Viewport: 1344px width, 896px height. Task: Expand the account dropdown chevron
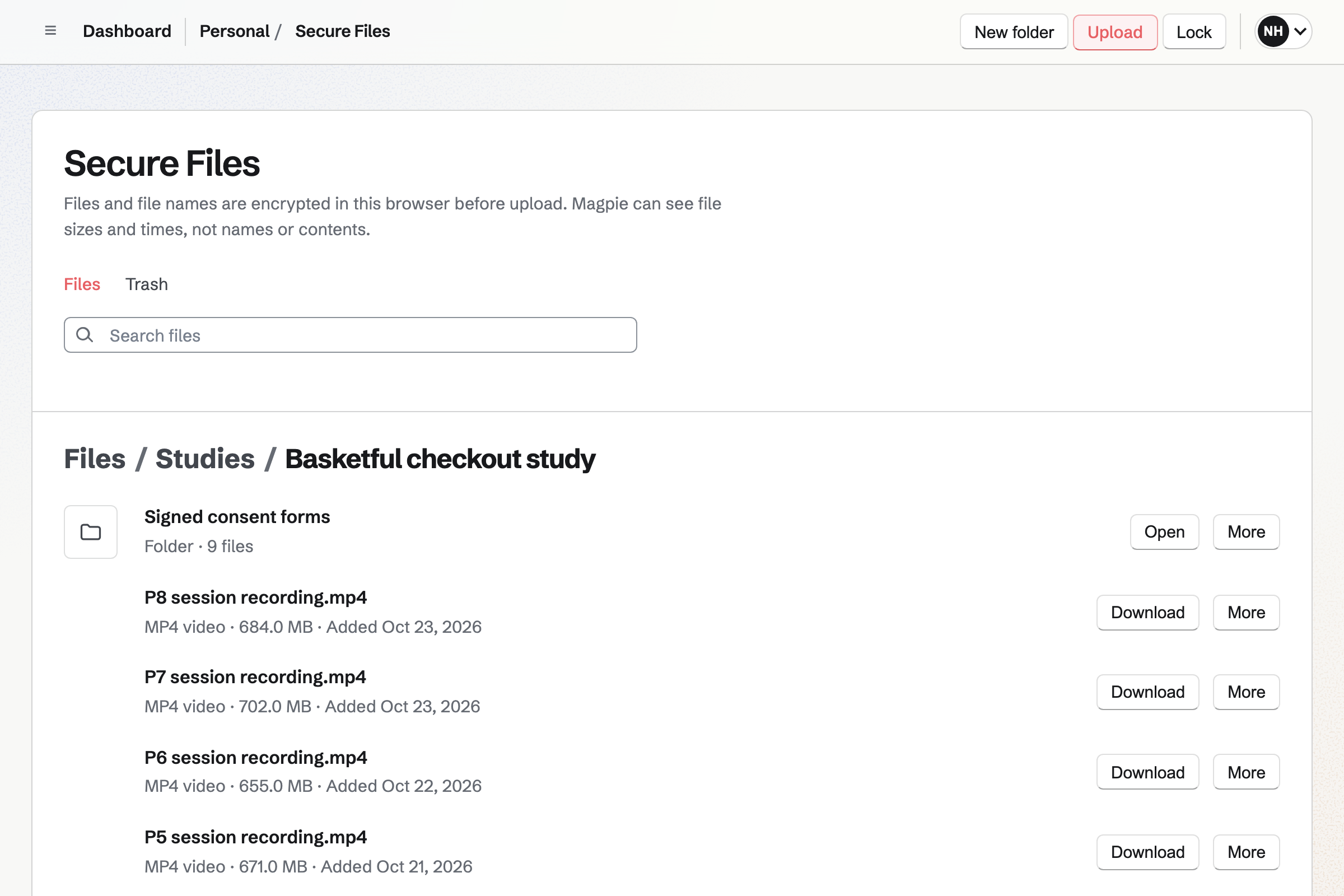pyautogui.click(x=1300, y=31)
